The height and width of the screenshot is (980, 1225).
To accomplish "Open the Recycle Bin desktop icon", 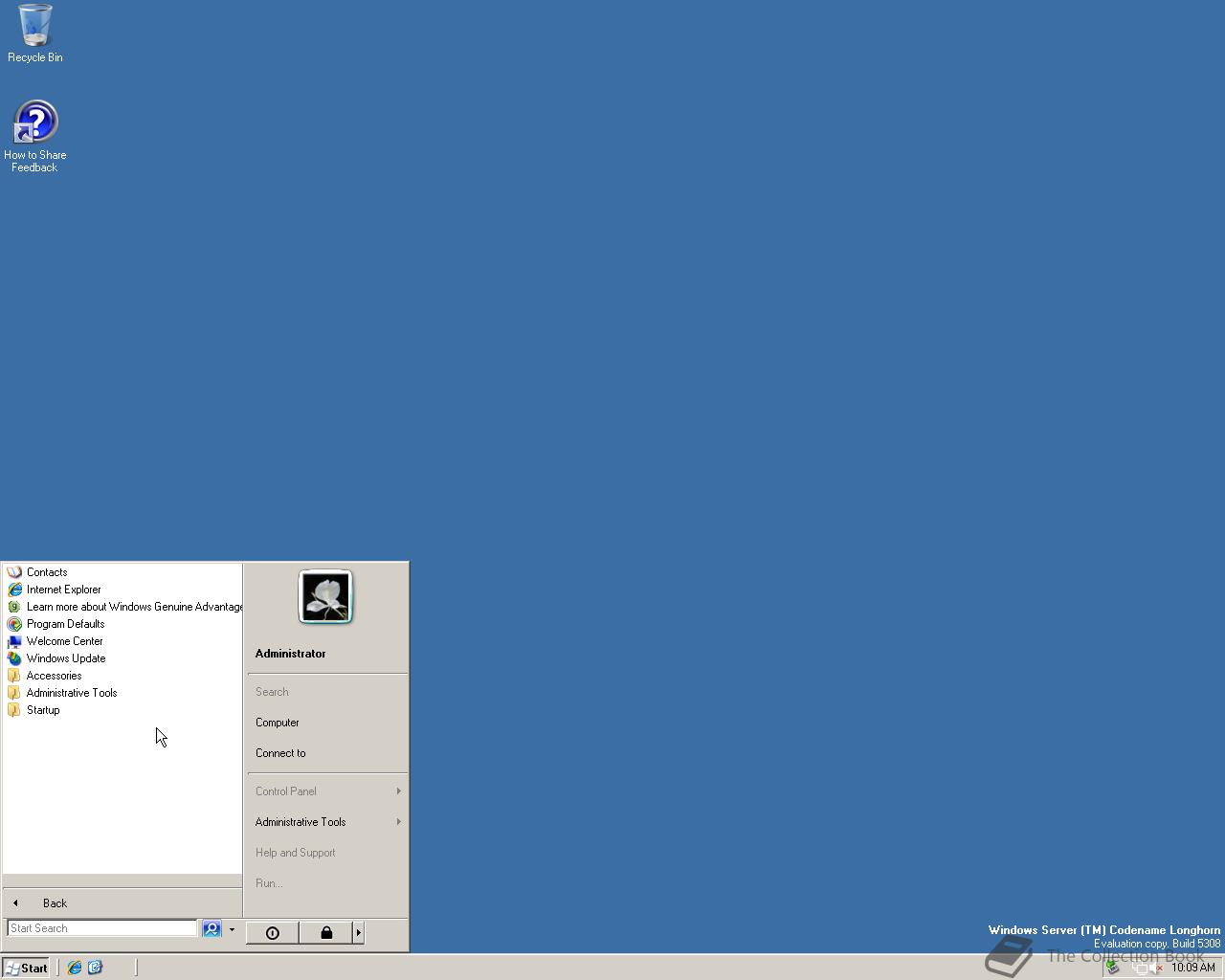I will click(35, 33).
